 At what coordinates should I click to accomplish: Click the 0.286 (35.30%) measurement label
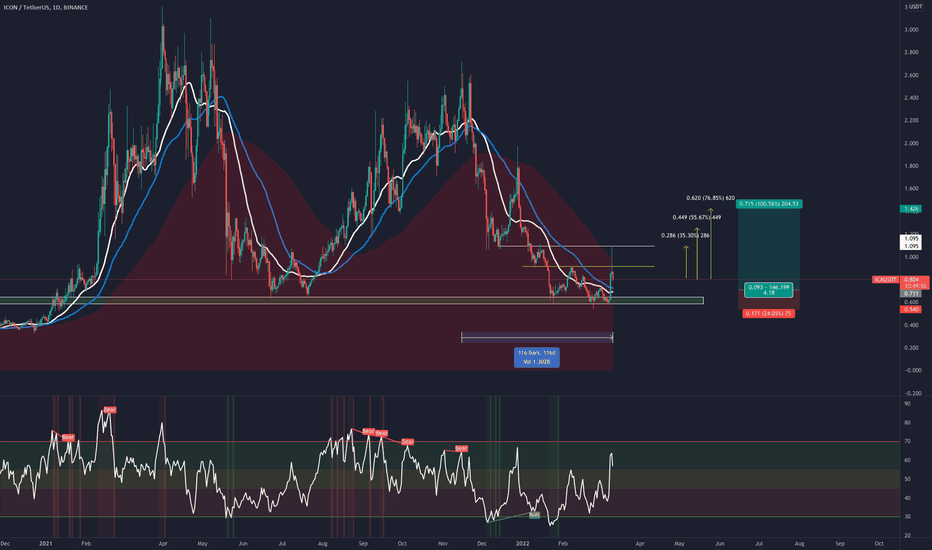(x=685, y=235)
